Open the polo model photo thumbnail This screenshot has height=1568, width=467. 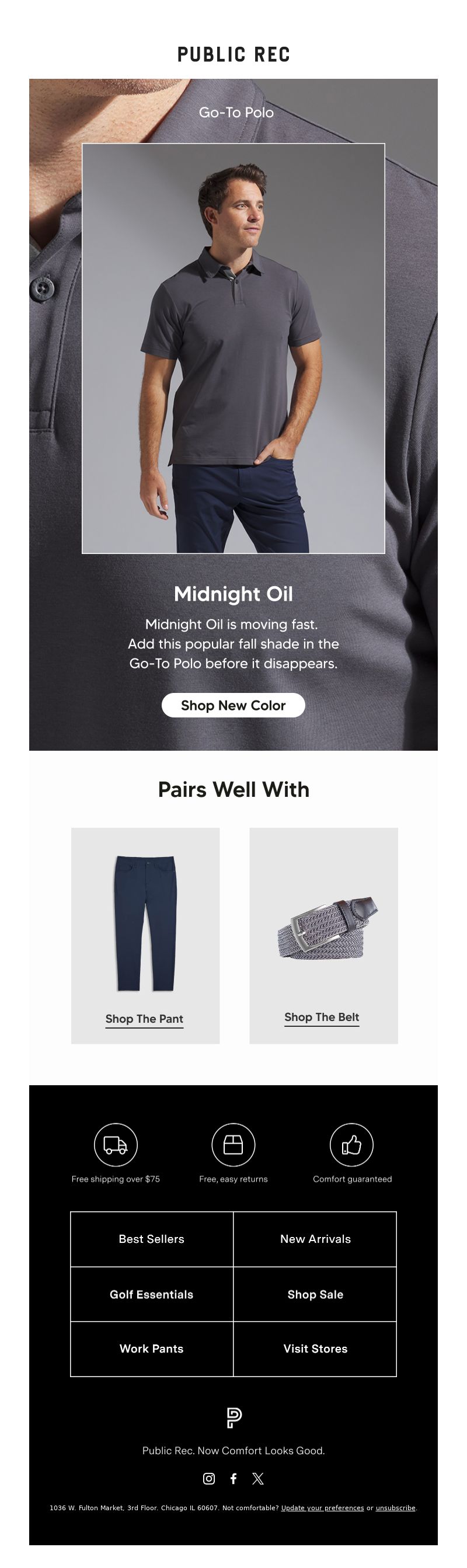pyautogui.click(x=233, y=348)
